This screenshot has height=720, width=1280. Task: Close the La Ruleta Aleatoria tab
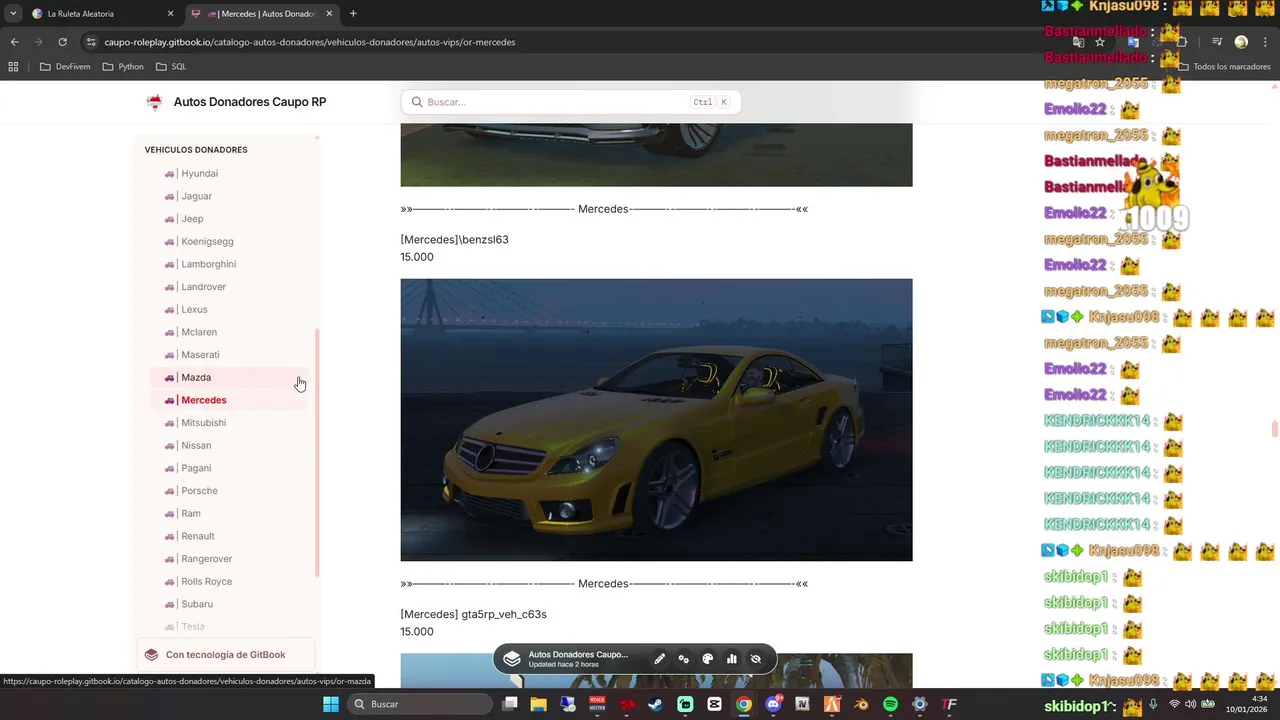[170, 14]
